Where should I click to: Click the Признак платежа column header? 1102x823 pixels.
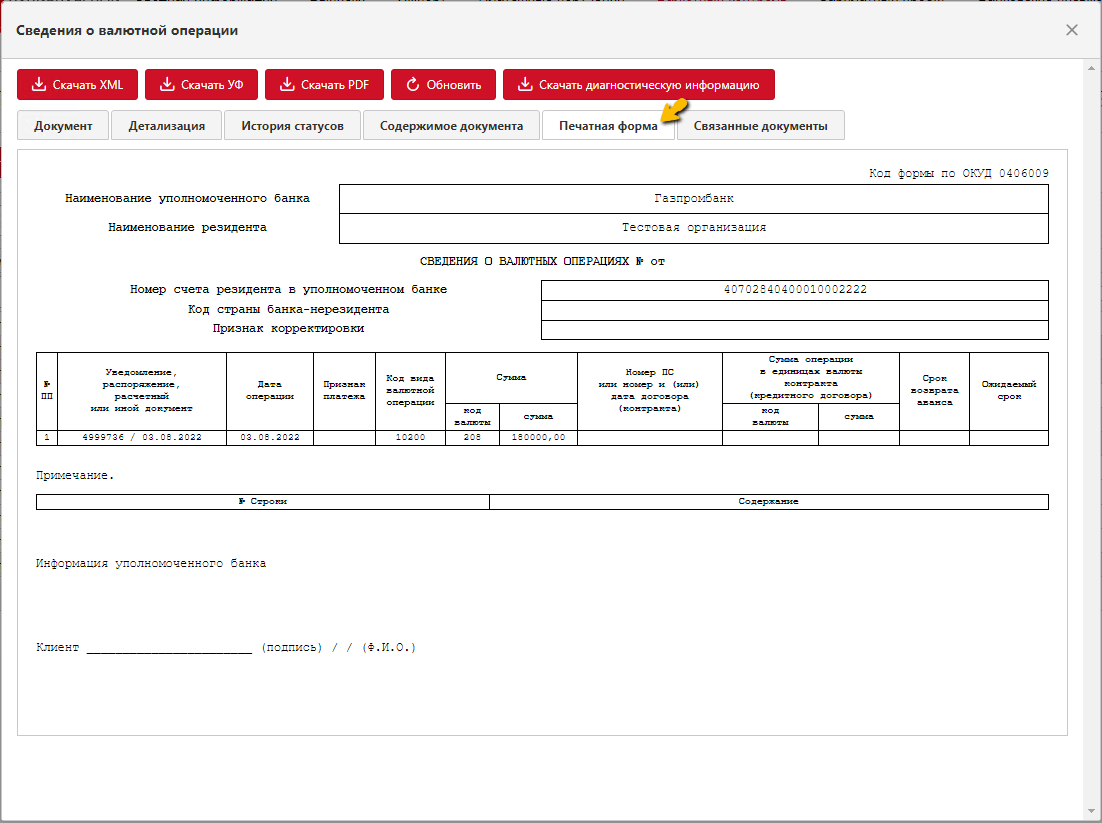coord(344,391)
